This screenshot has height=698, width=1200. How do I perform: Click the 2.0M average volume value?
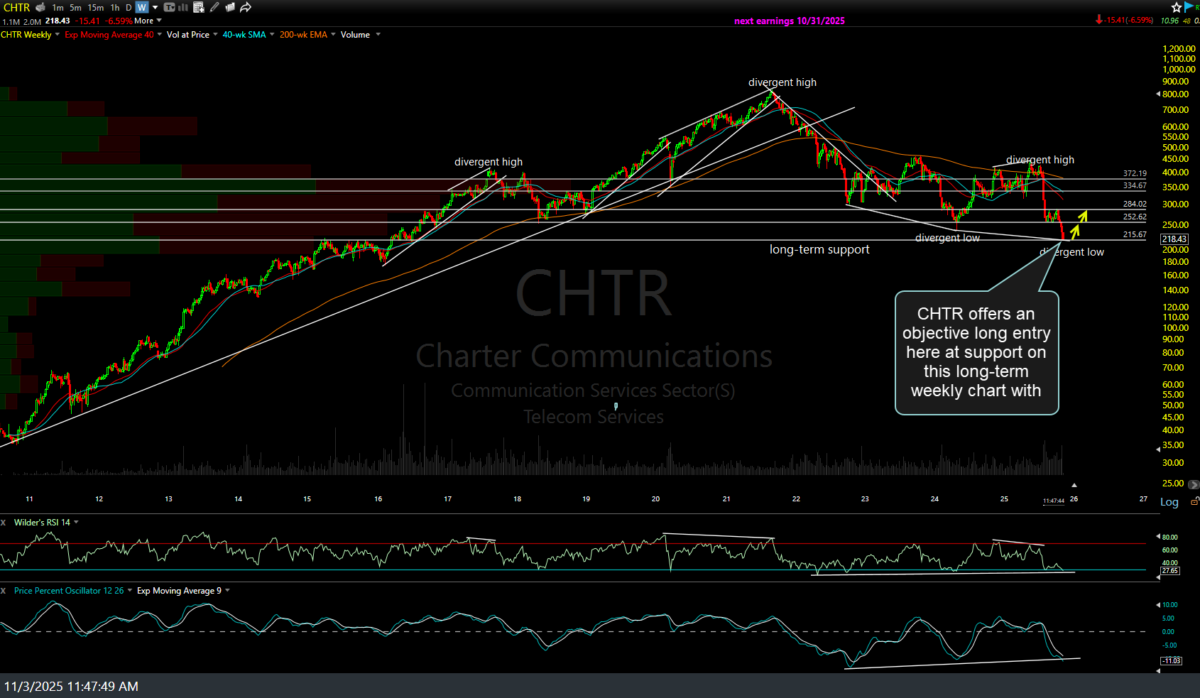point(32,21)
